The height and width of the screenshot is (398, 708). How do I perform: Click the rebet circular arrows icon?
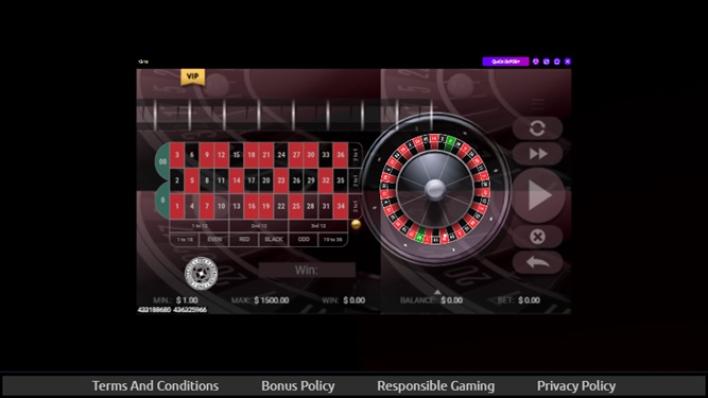[537, 128]
